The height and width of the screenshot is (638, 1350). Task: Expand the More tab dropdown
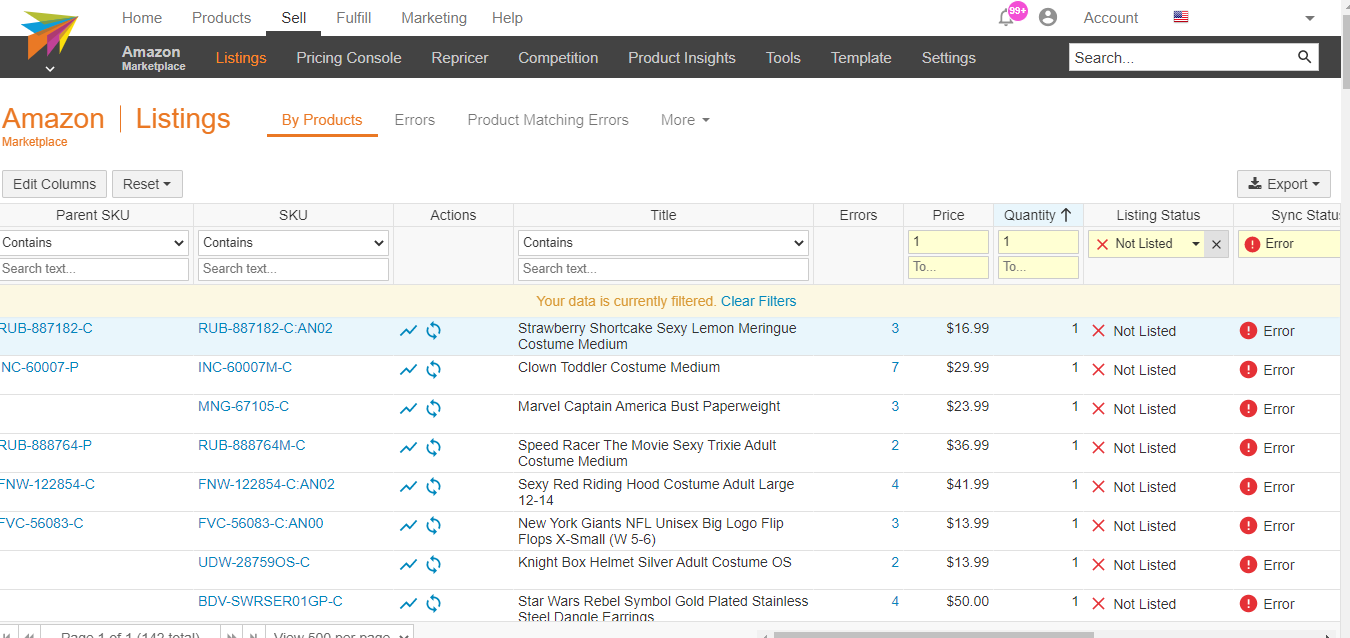point(685,120)
